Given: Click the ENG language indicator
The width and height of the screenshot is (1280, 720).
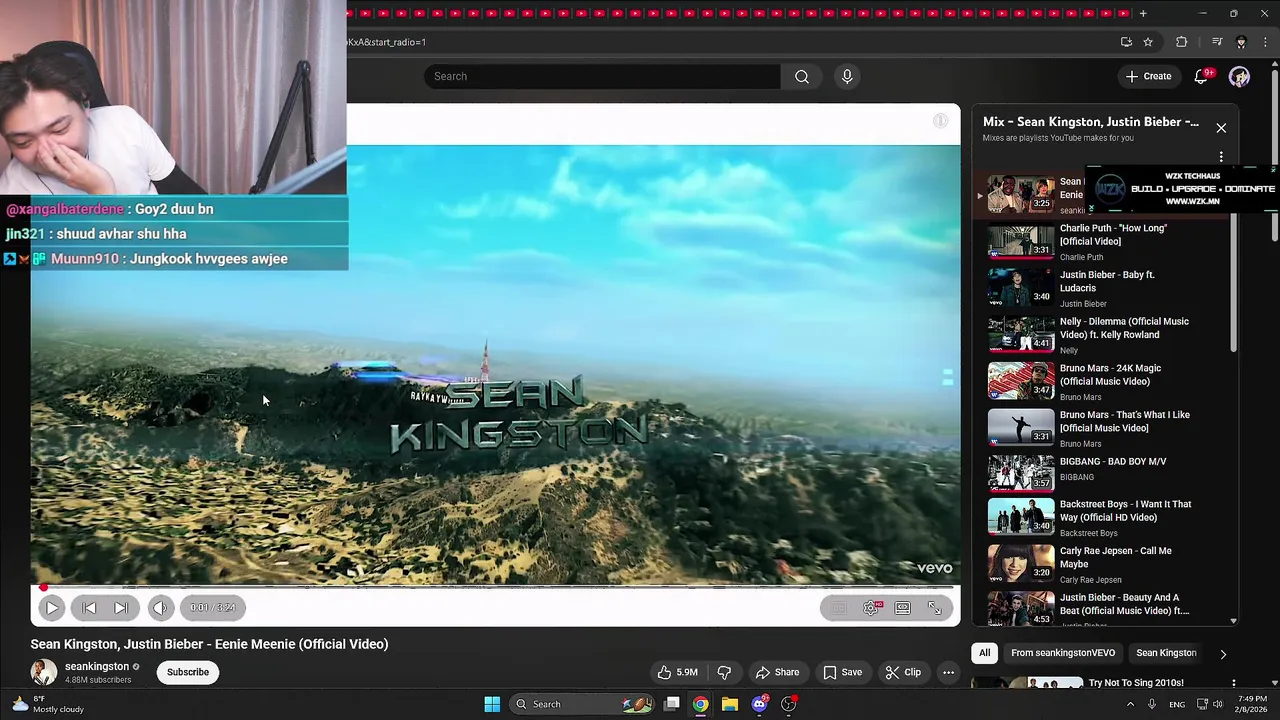Looking at the screenshot, I should coord(1177,705).
